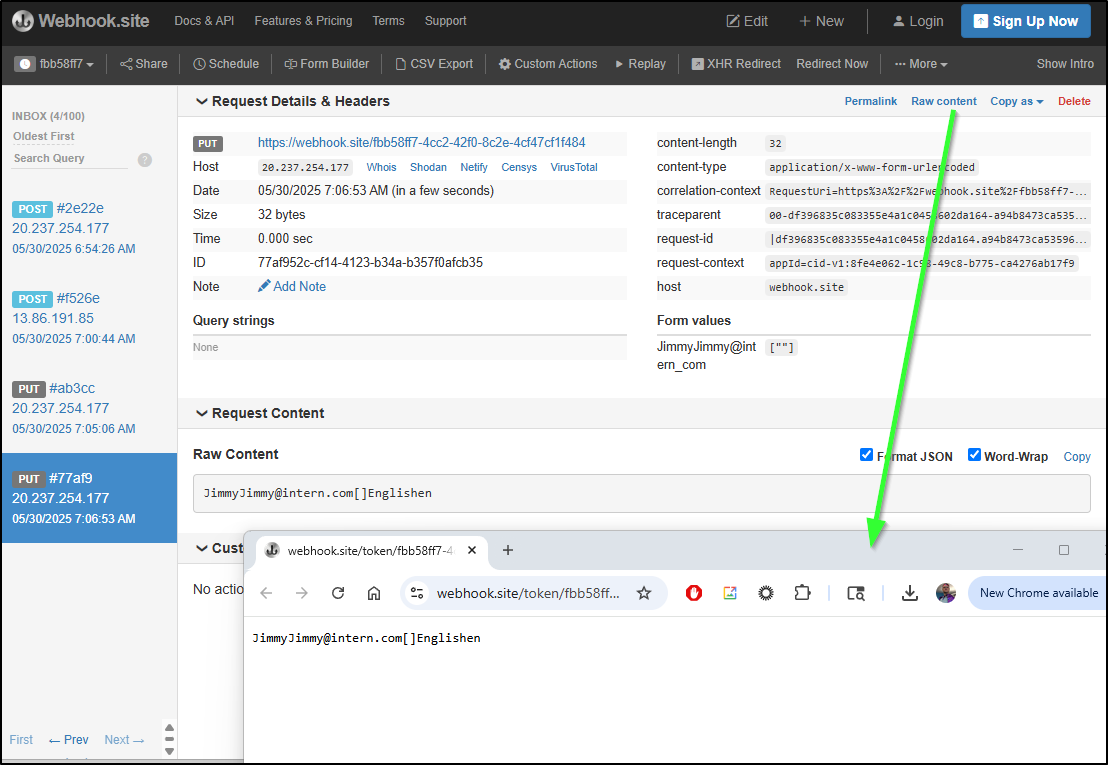Reload the Chrome page
The width and height of the screenshot is (1108, 765).
pos(338,593)
